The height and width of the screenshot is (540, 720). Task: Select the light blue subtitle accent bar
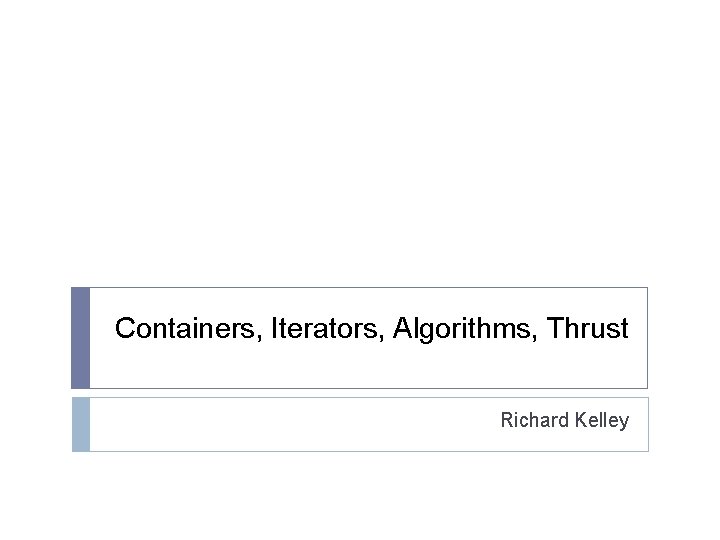click(81, 424)
